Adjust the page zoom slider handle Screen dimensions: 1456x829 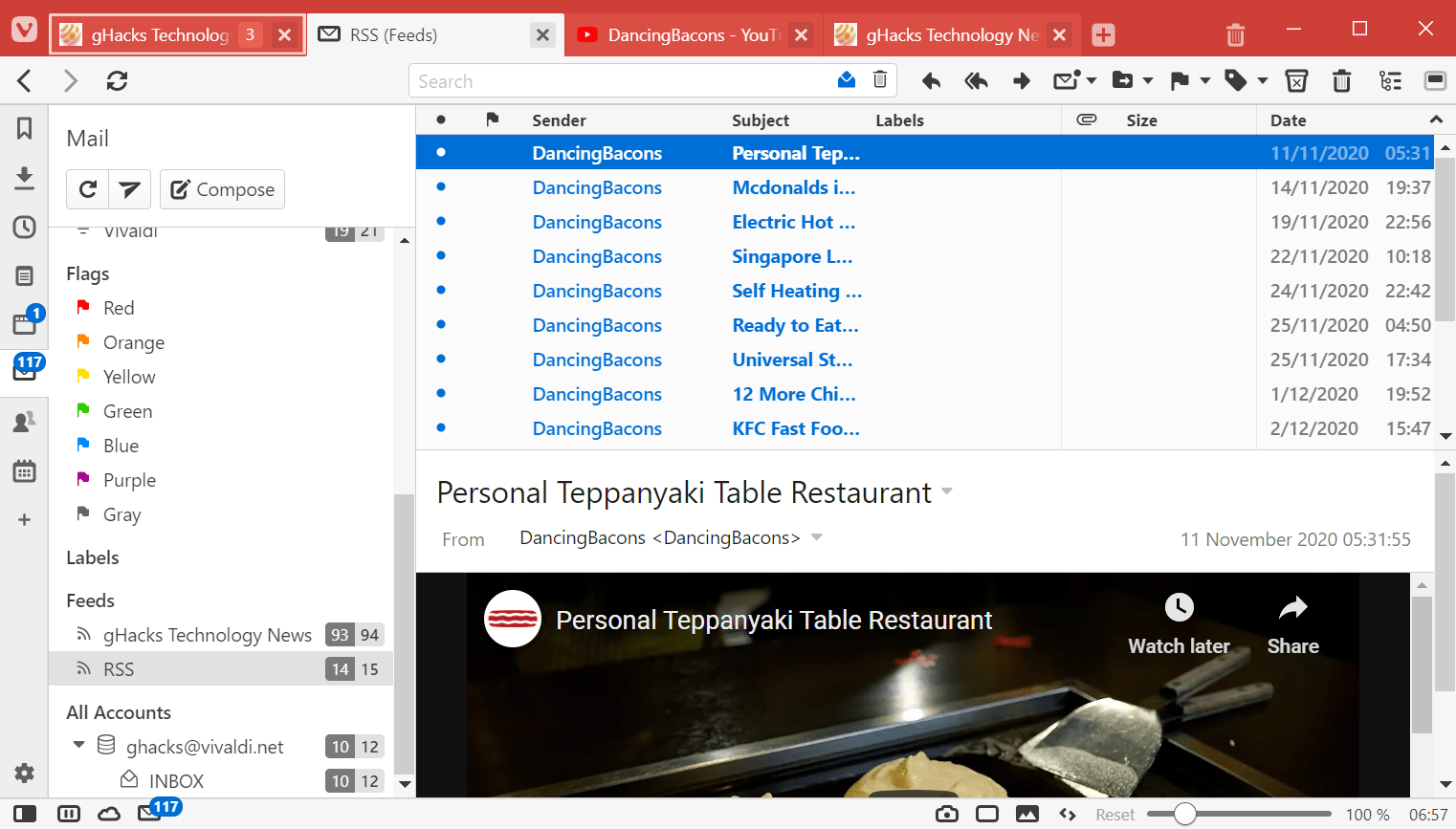pyautogui.click(x=1184, y=814)
